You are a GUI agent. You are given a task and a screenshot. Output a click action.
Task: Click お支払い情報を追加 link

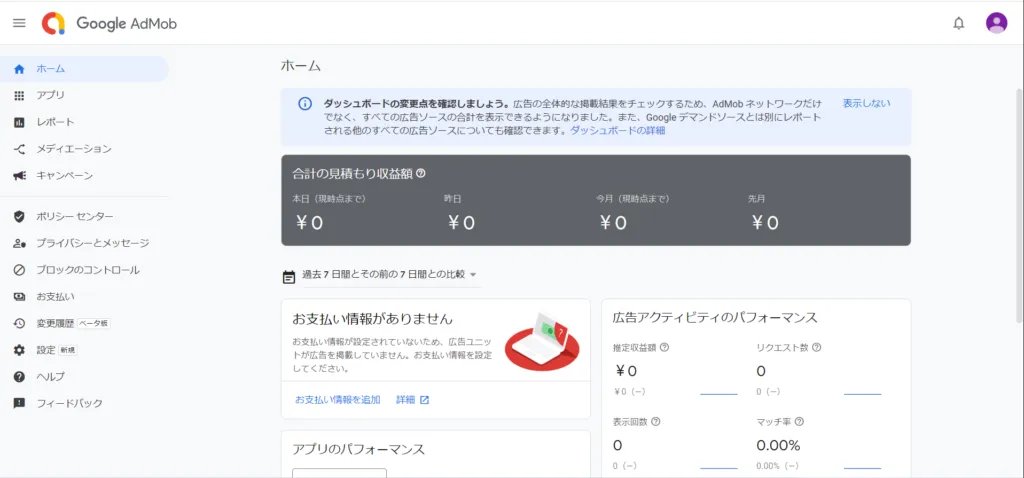[x=338, y=400]
